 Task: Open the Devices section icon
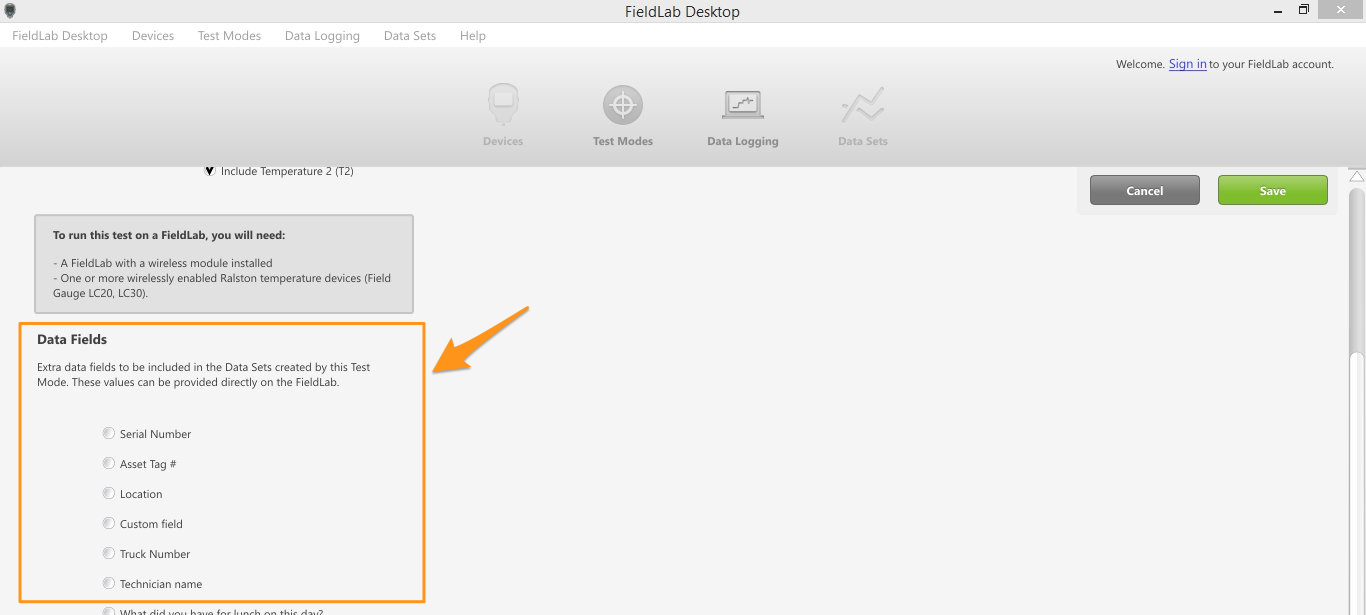coord(503,105)
